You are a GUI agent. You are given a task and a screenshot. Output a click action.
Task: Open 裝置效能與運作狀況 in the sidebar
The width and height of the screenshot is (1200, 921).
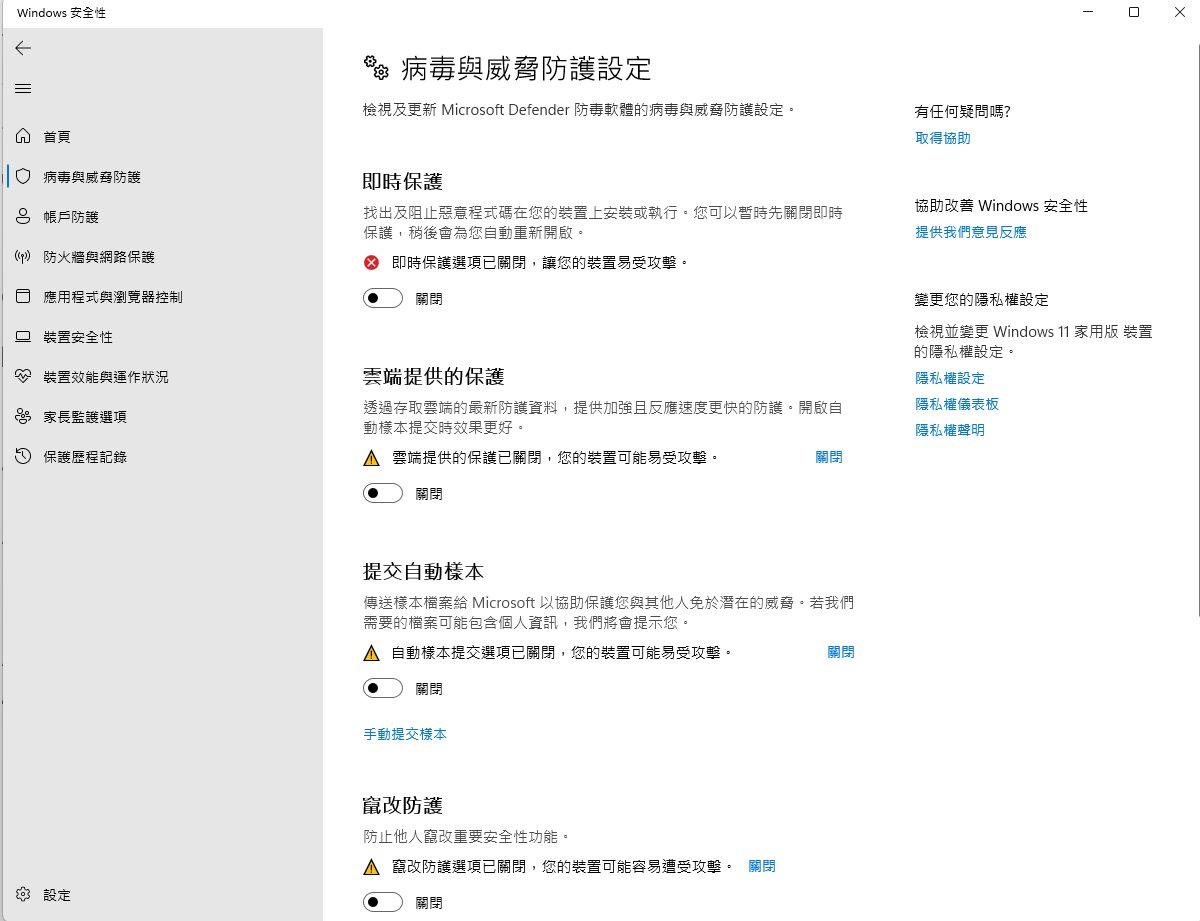pyautogui.click(x=161, y=377)
